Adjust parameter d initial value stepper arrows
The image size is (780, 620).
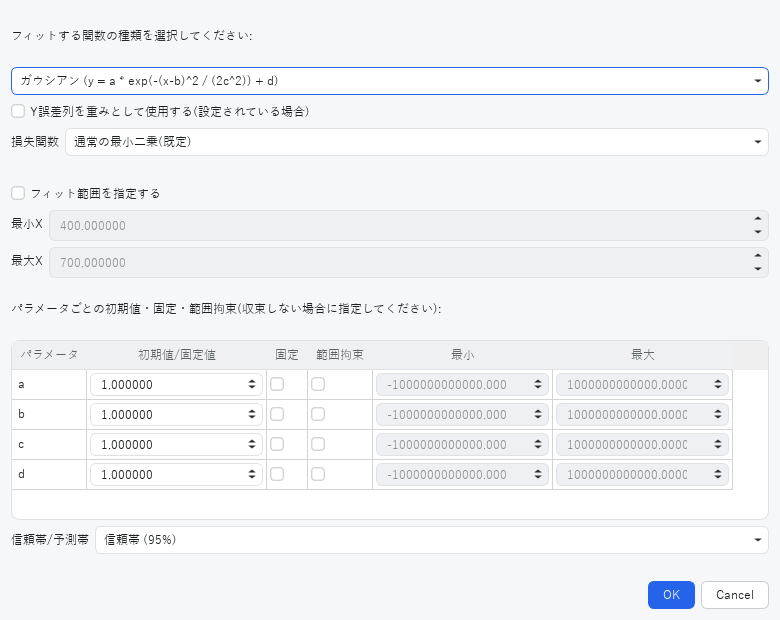pyautogui.click(x=252, y=474)
